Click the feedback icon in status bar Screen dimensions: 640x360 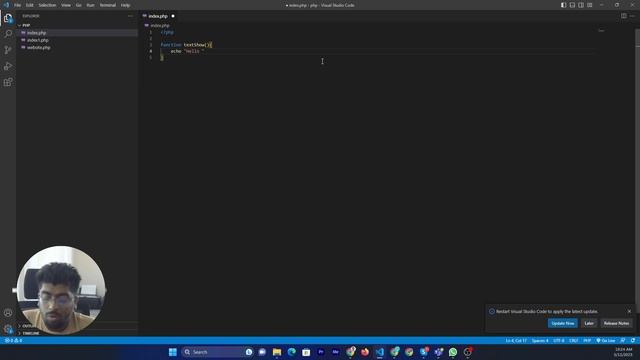point(623,340)
